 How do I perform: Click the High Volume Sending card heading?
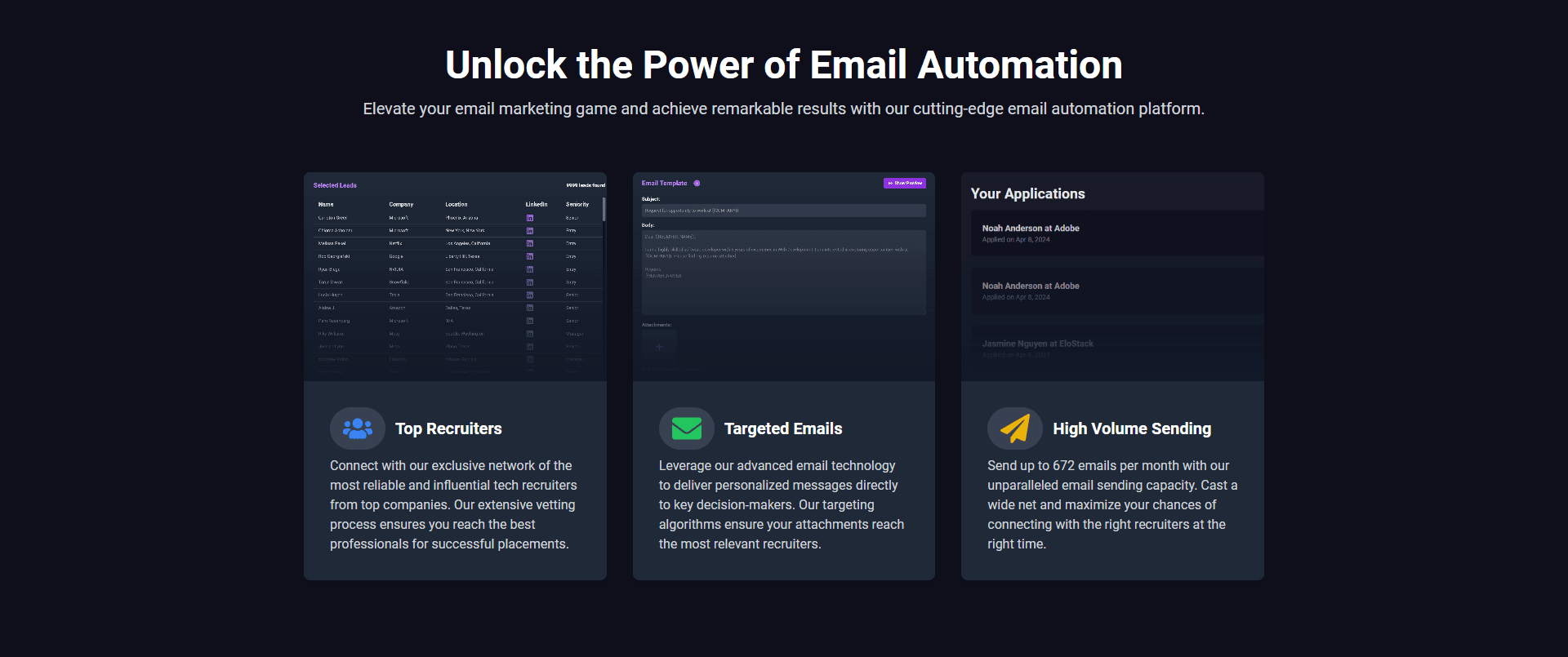1132,428
